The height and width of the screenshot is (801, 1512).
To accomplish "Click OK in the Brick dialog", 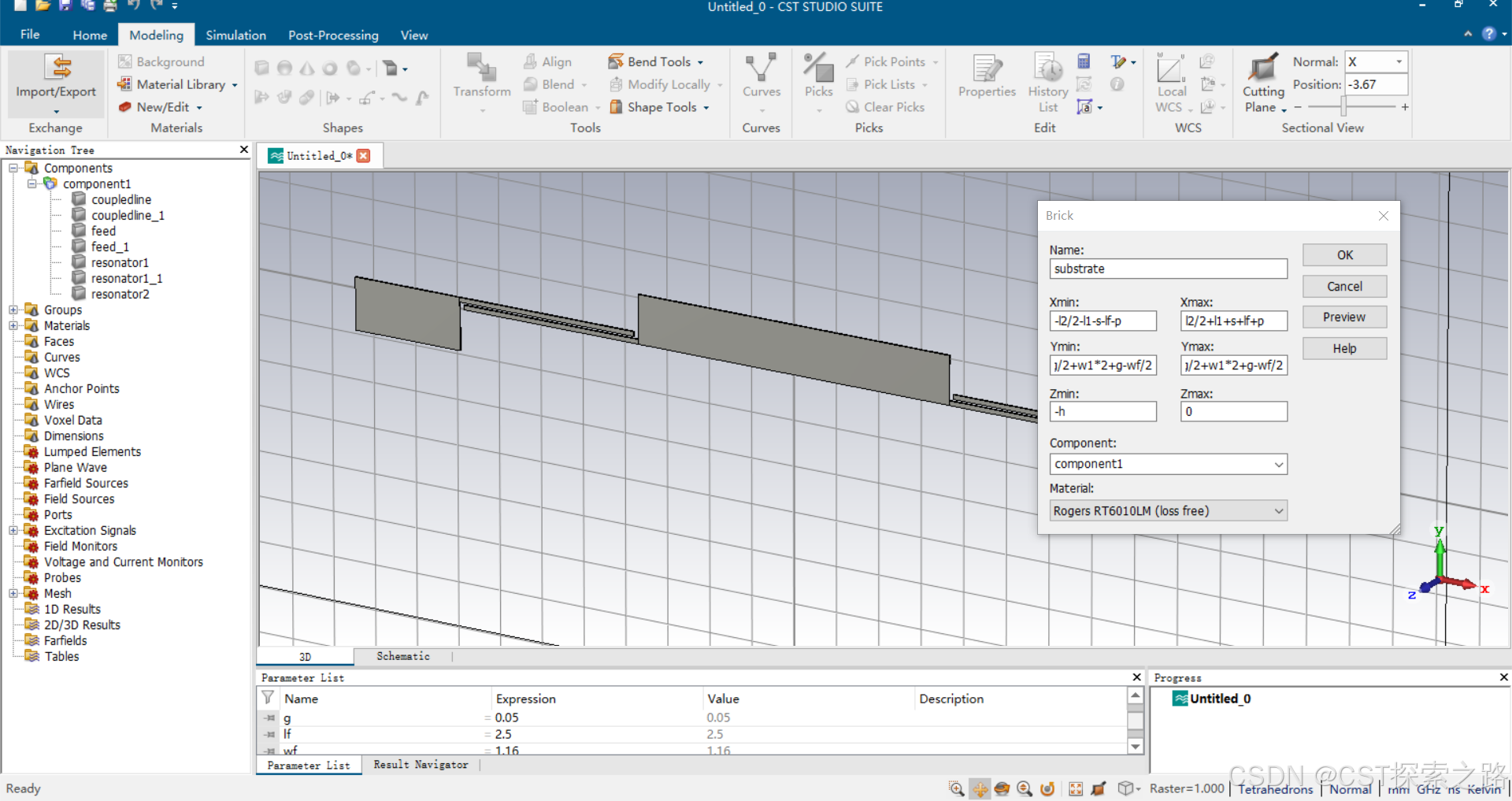I will point(1344,255).
